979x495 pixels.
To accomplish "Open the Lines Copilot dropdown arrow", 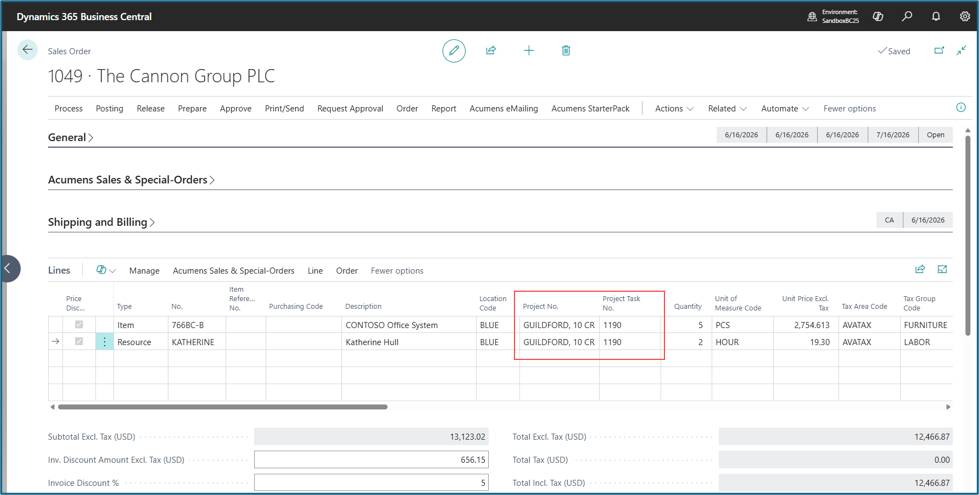I will (113, 271).
